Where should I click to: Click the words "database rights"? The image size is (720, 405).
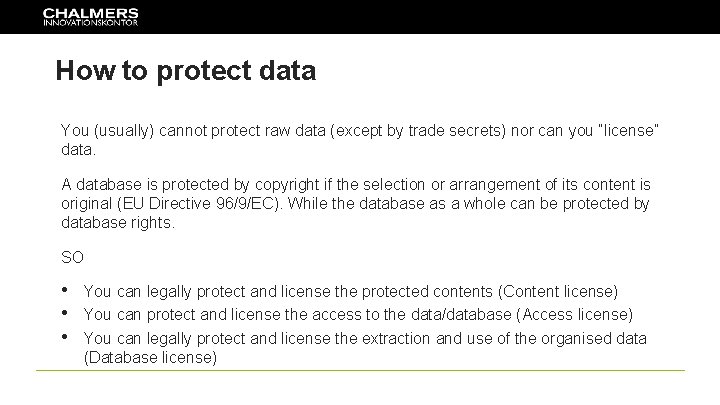tap(117, 223)
